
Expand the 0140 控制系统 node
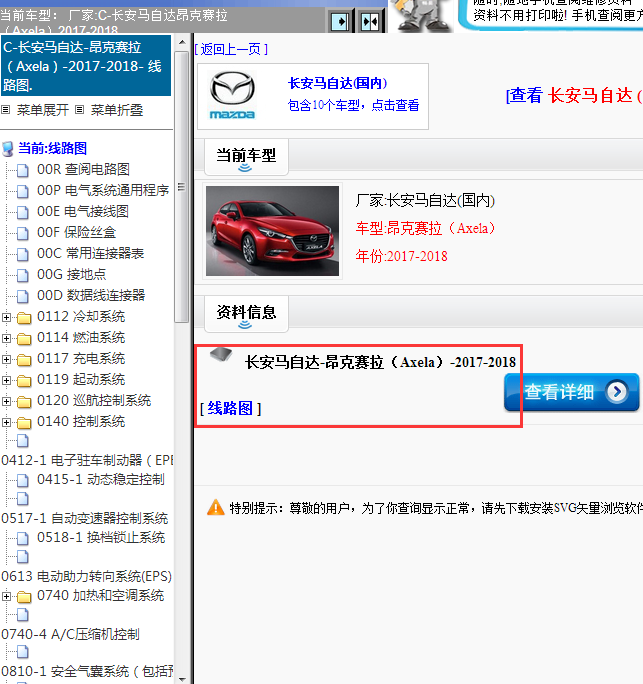click(6, 422)
